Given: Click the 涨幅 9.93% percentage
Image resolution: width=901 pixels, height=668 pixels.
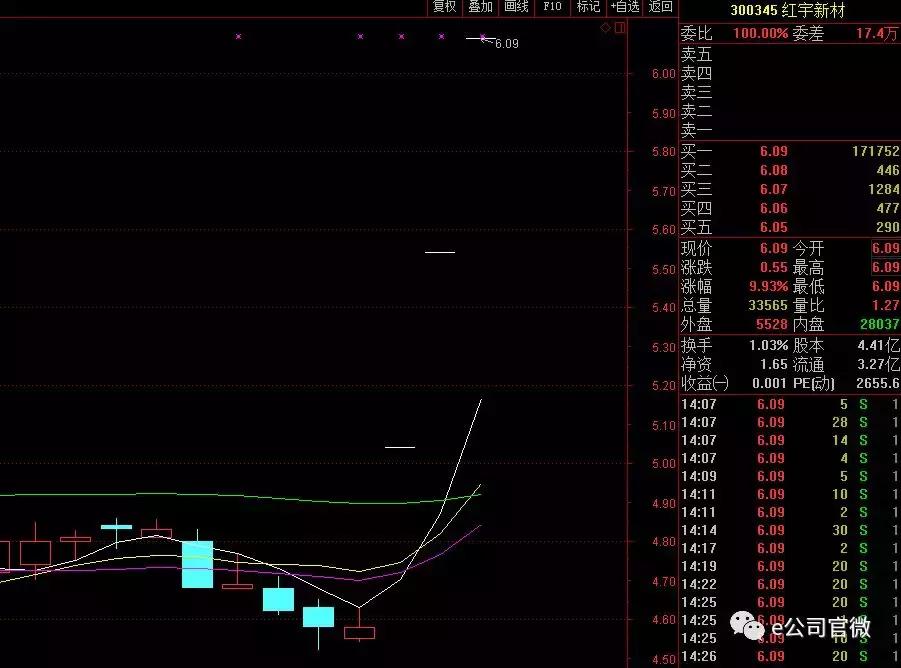Looking at the screenshot, I should pyautogui.click(x=768, y=286).
